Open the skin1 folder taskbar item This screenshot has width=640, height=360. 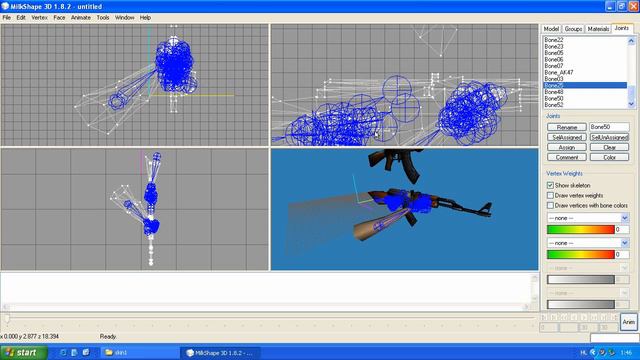(x=139, y=352)
